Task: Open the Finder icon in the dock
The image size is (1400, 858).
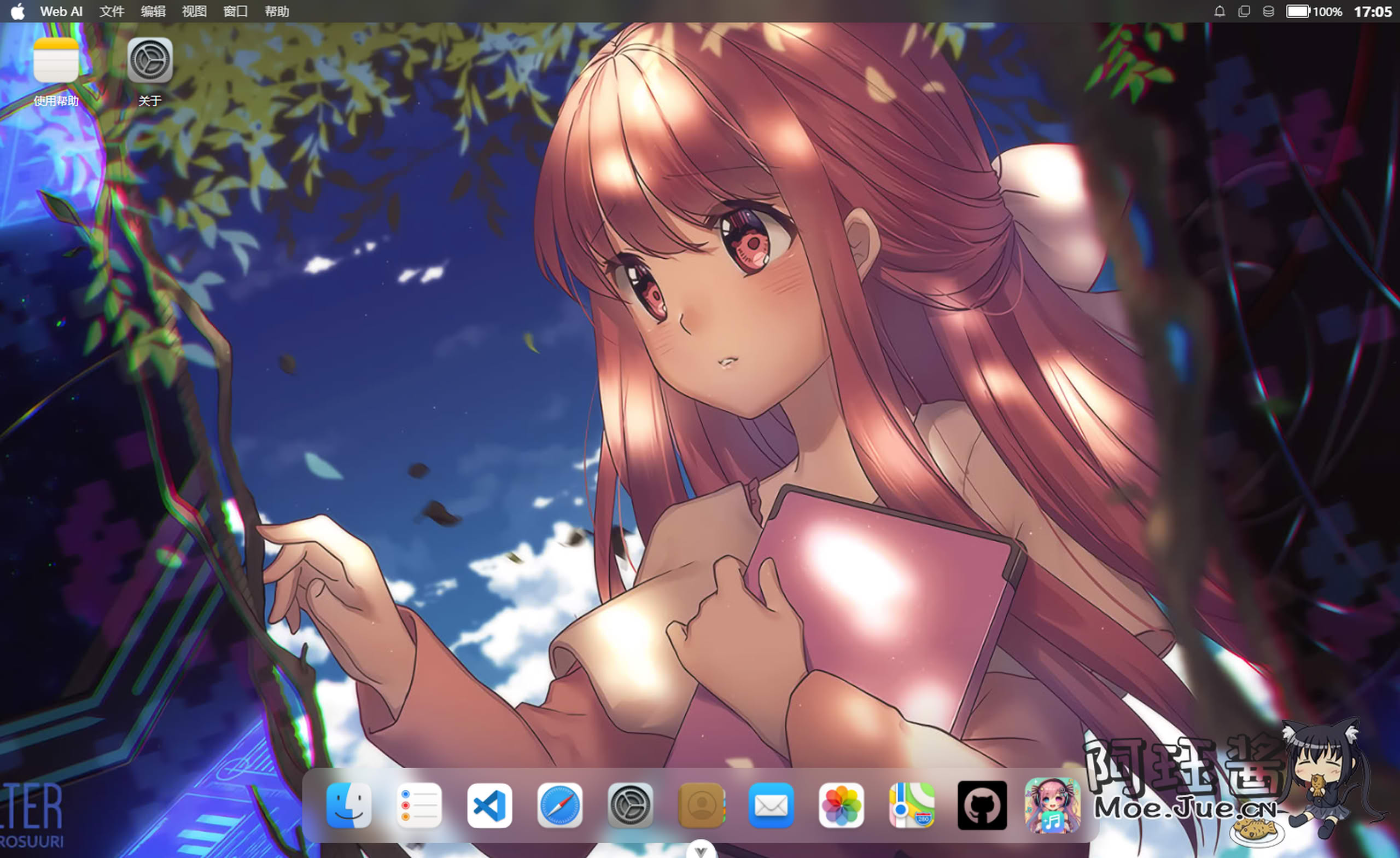Action: pos(349,805)
